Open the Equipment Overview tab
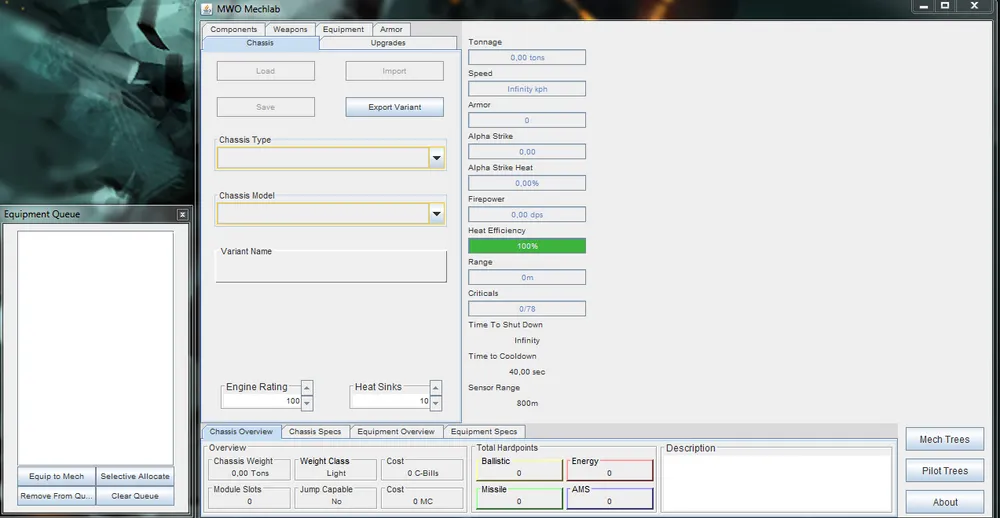1000x518 pixels. [x=396, y=432]
